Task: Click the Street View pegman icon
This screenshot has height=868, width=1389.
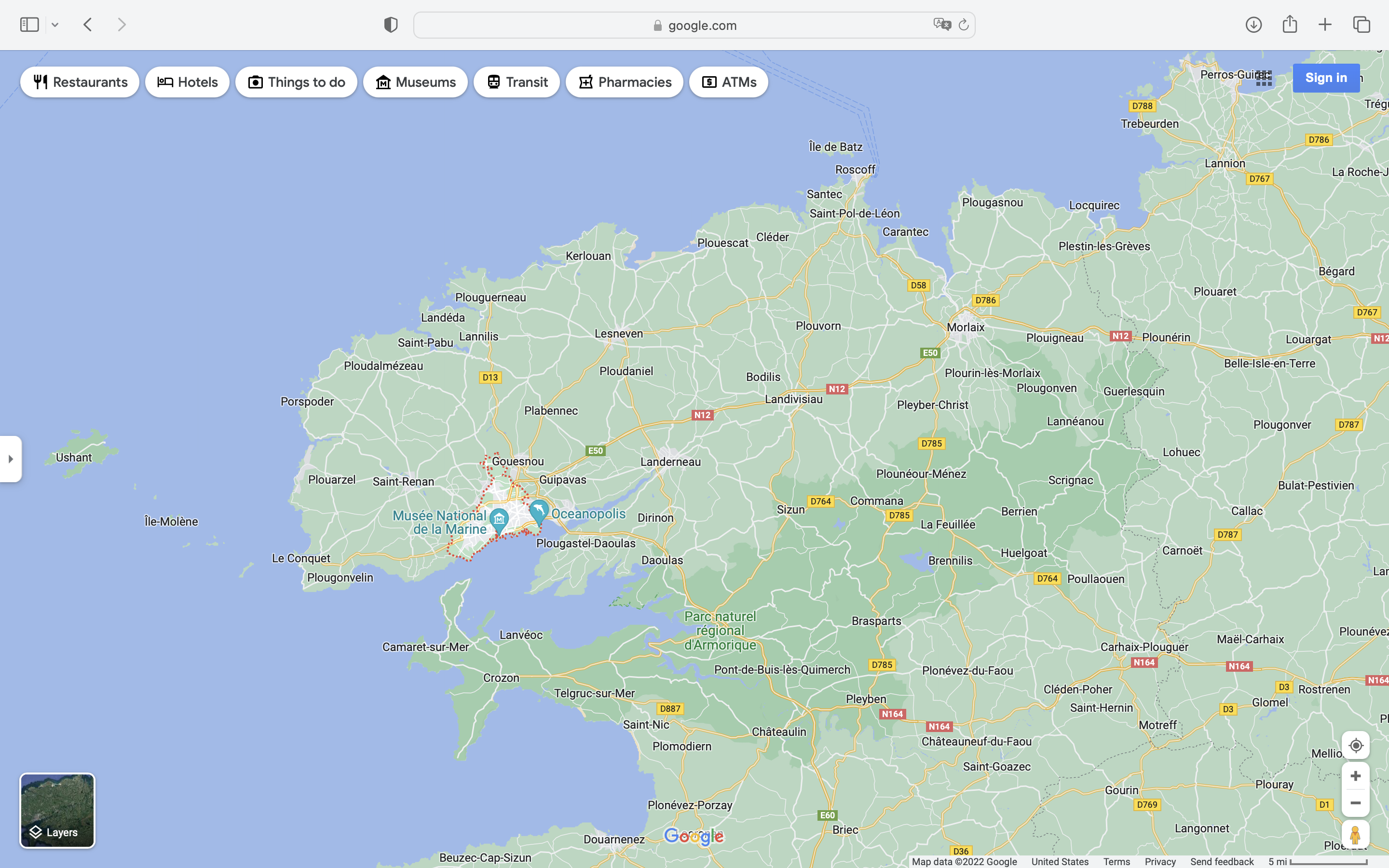Action: pos(1356,835)
